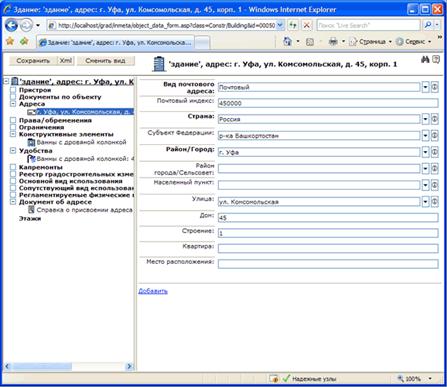Click the building icon of the tree root node
Viewport: 447px width, 387px height.
click(x=14, y=81)
